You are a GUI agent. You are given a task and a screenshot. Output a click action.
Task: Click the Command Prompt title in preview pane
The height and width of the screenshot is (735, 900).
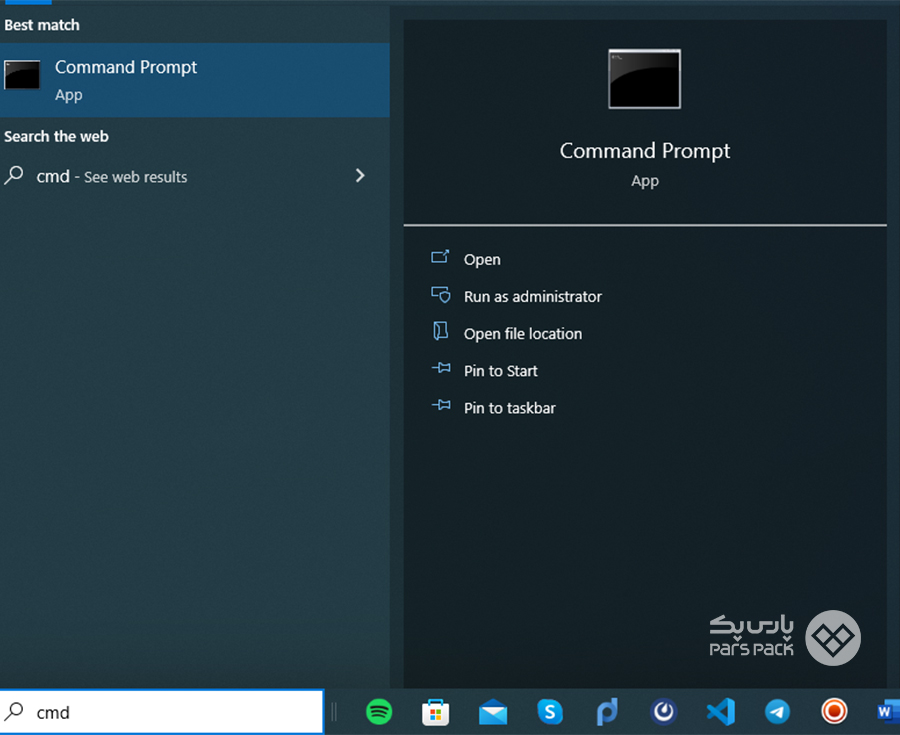[645, 151]
